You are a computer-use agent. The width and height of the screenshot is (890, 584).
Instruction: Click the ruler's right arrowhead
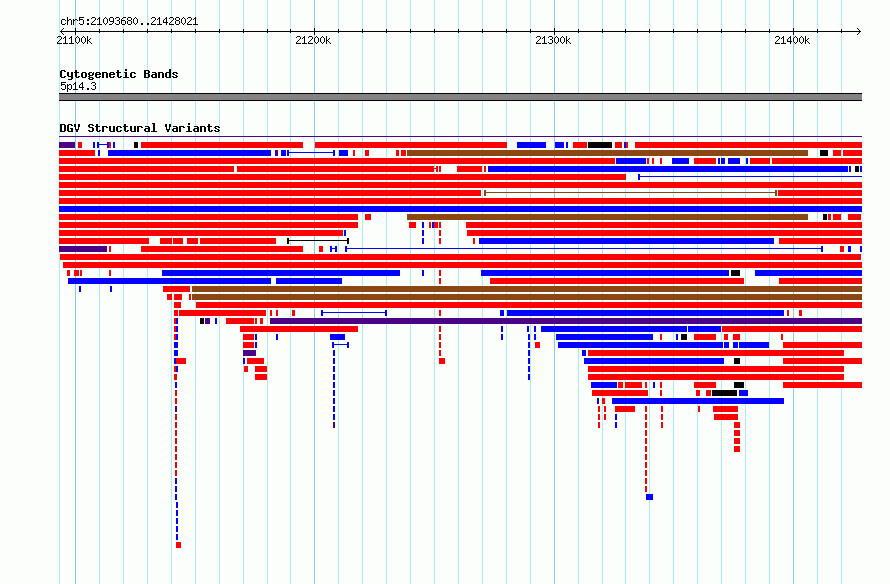[x=859, y=31]
